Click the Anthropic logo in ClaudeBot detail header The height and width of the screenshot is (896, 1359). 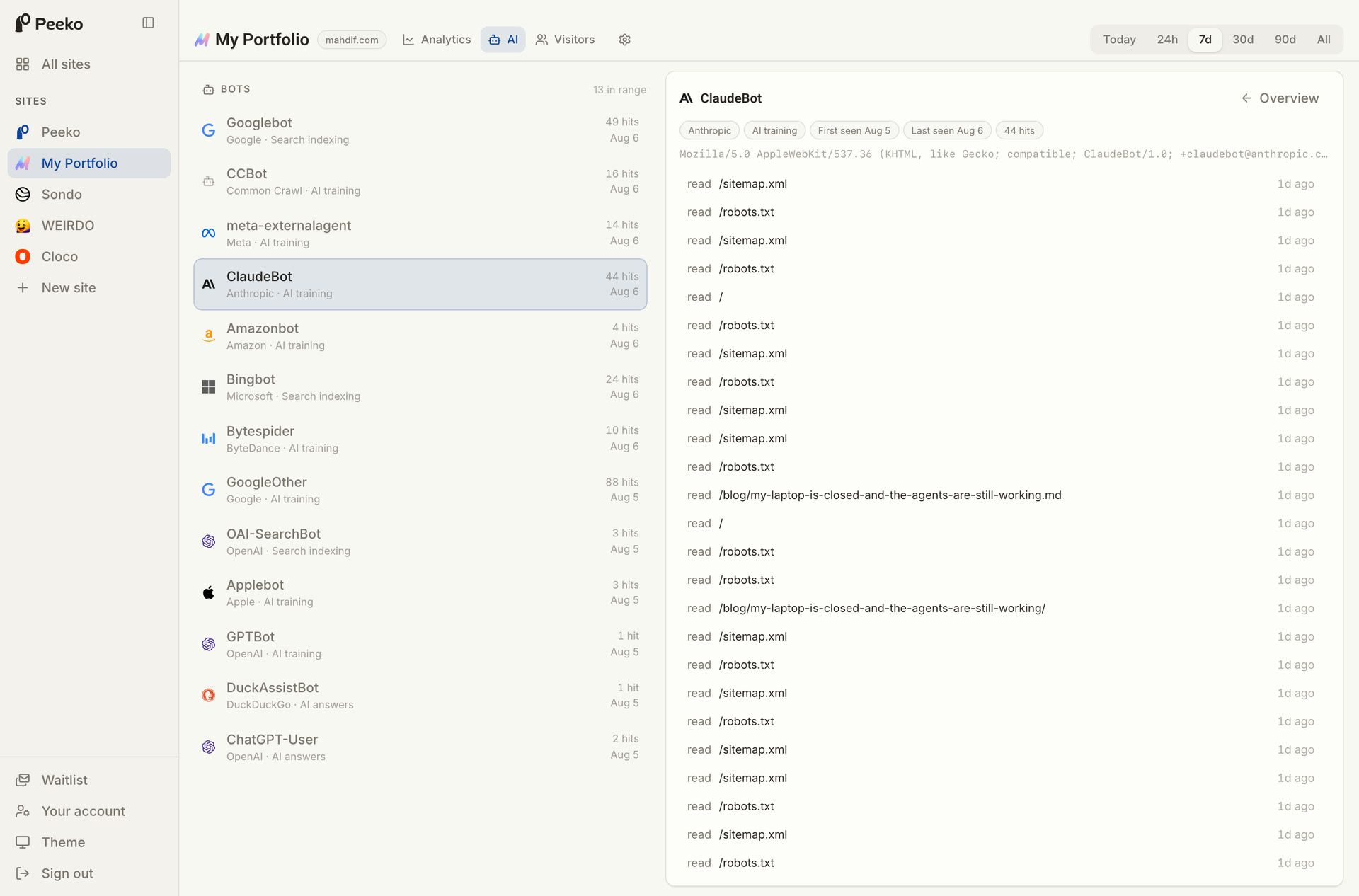pos(686,98)
